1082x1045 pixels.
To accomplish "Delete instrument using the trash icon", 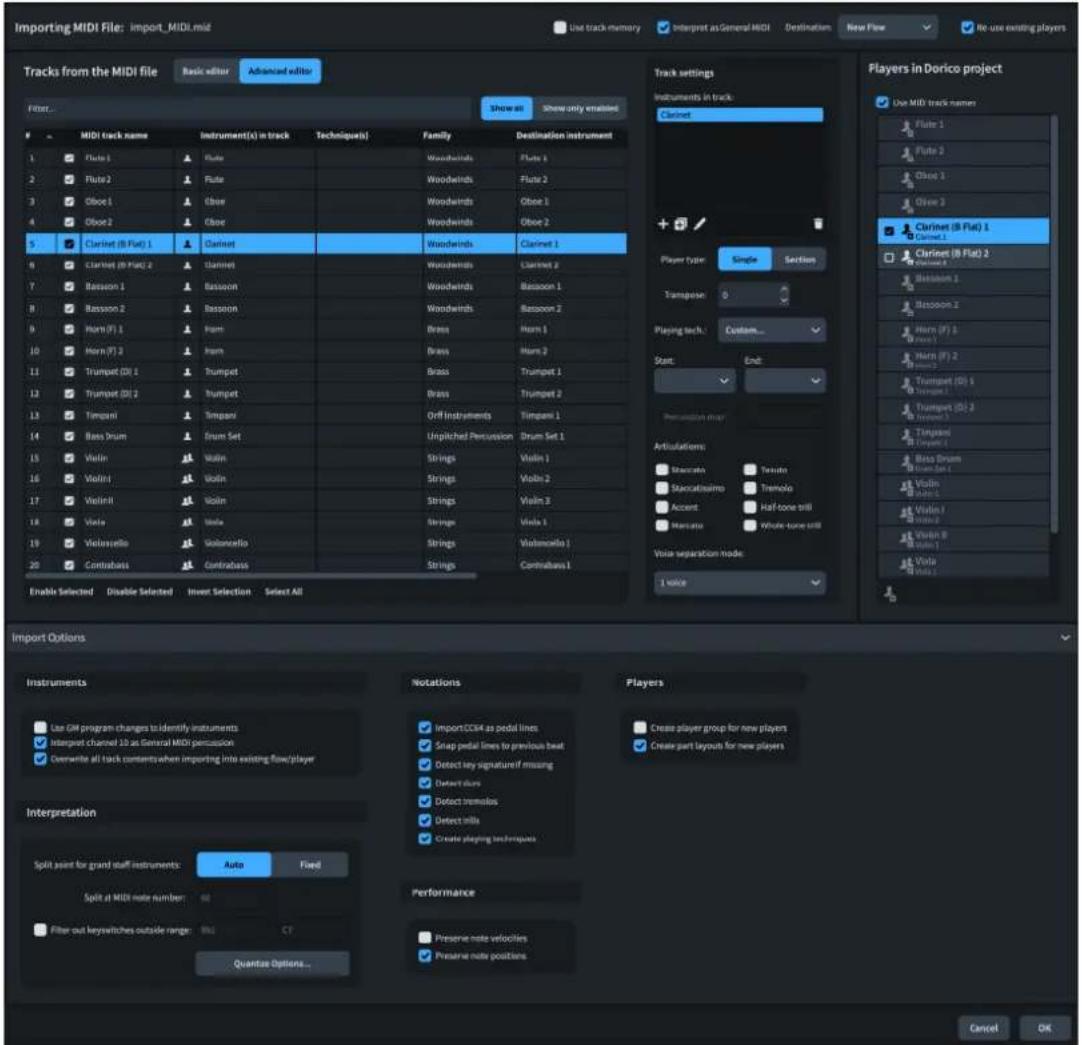I will 818,224.
